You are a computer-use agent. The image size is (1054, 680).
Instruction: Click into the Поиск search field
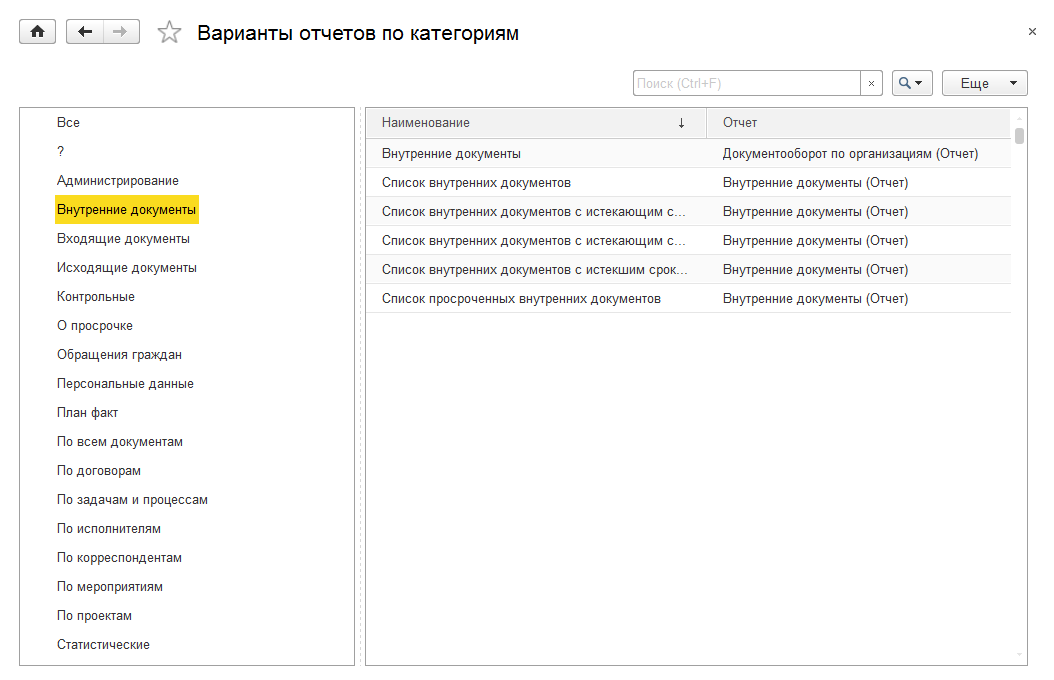pyautogui.click(x=746, y=84)
